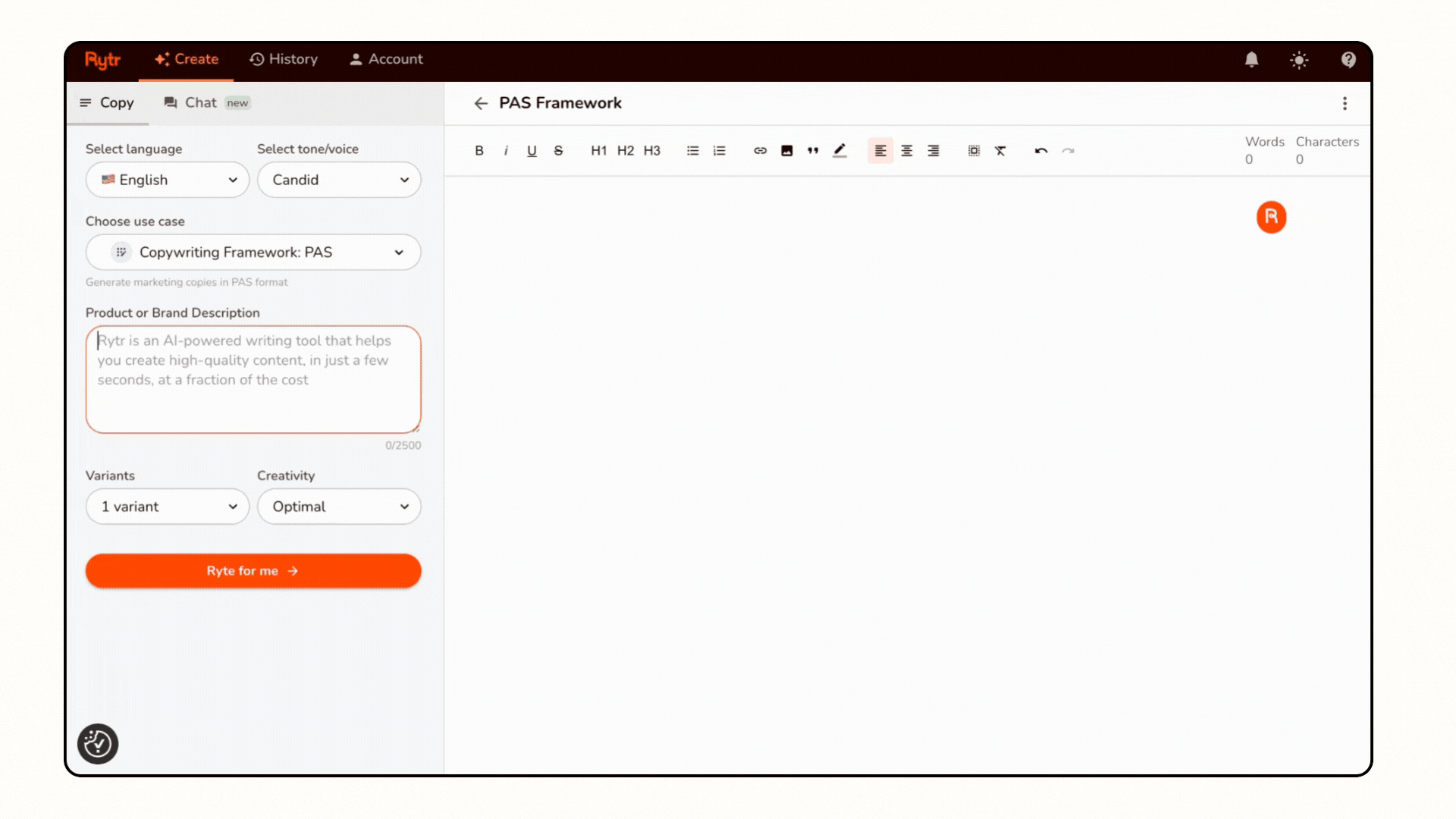
Task: Insert an image via the toolbar image icon
Action: pos(786,150)
